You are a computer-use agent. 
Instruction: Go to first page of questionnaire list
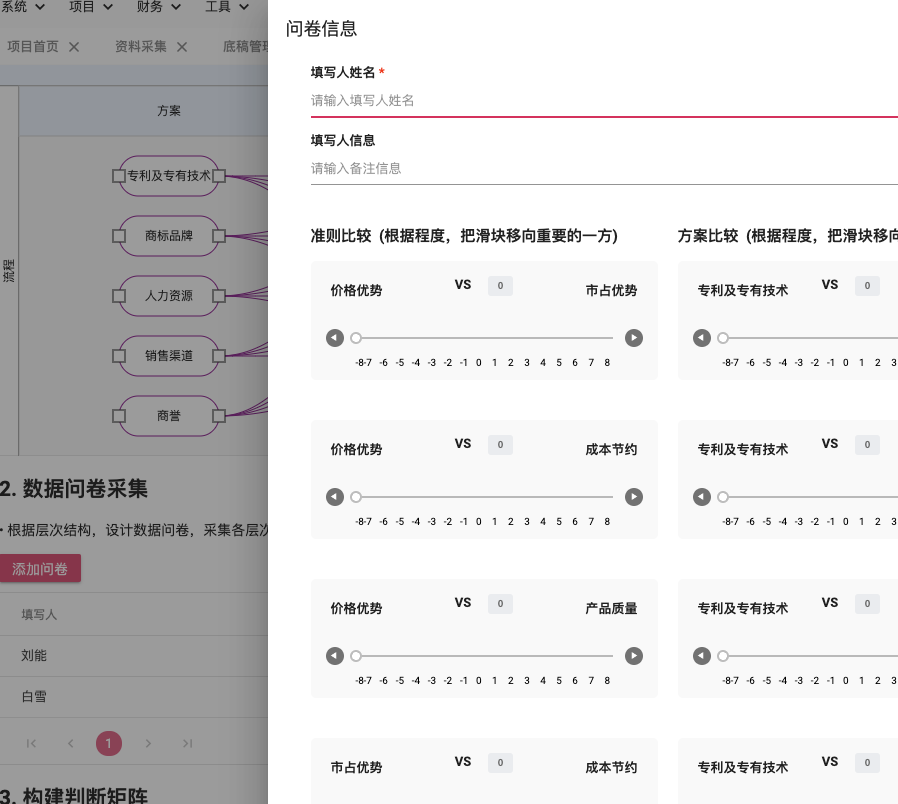[x=31, y=743]
